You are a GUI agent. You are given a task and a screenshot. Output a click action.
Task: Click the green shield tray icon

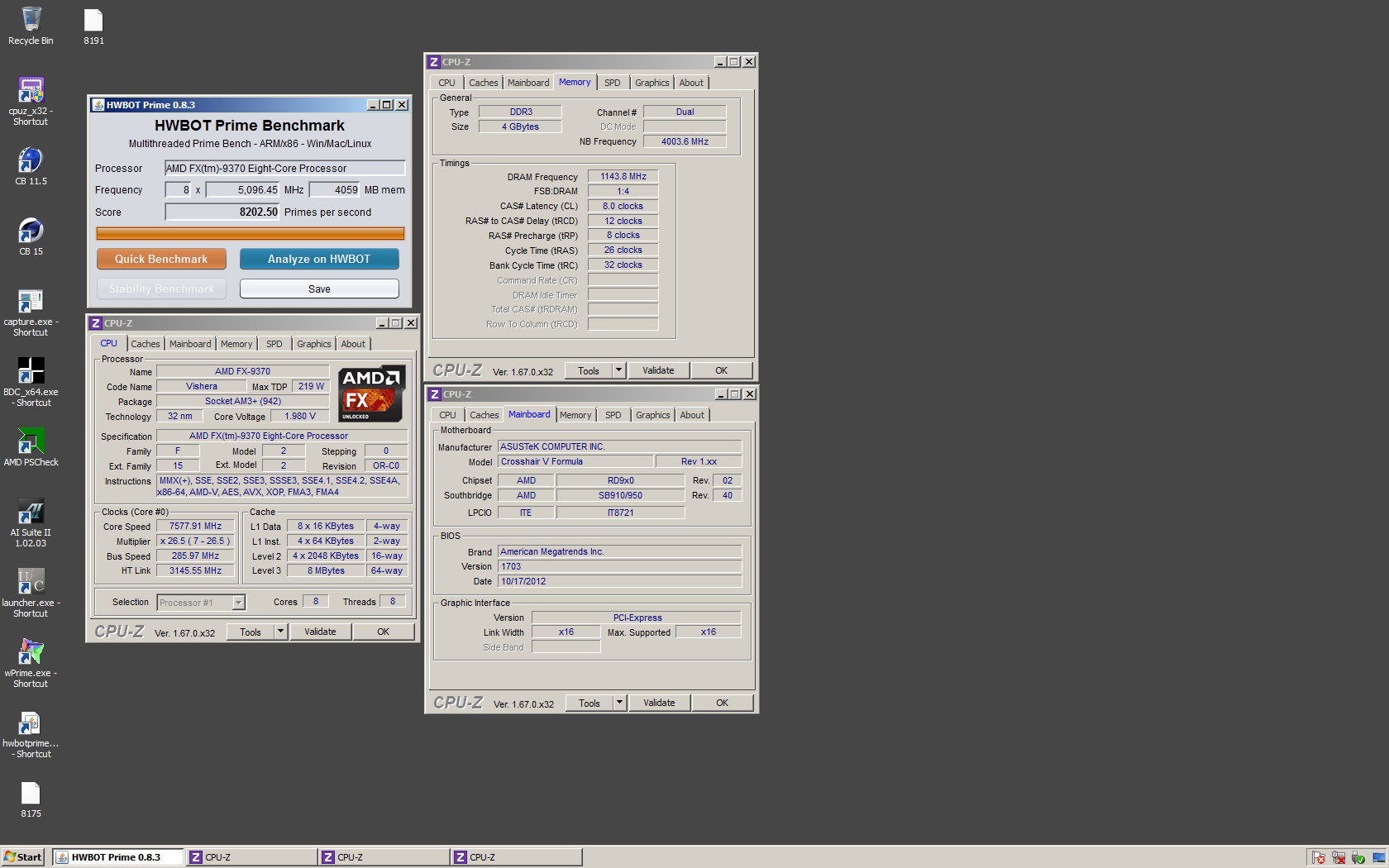tap(1358, 857)
